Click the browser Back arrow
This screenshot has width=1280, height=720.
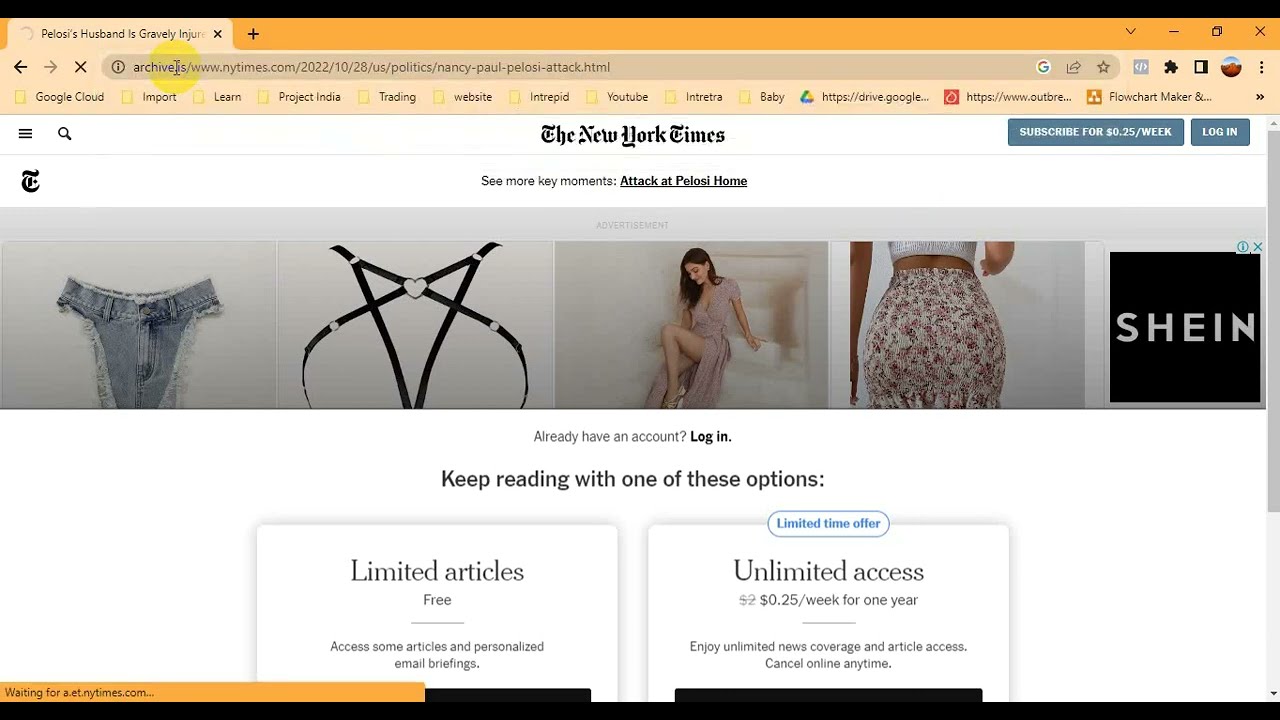pos(21,67)
